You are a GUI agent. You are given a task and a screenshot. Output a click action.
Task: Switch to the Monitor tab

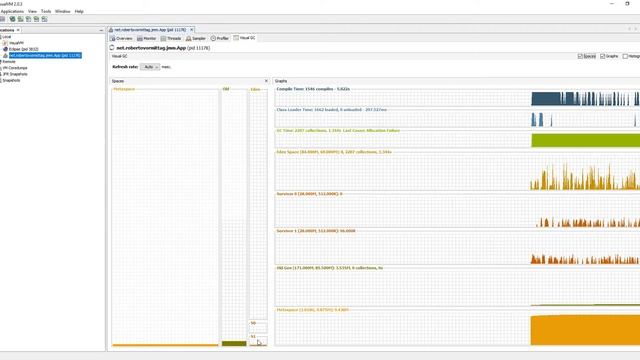coord(147,38)
